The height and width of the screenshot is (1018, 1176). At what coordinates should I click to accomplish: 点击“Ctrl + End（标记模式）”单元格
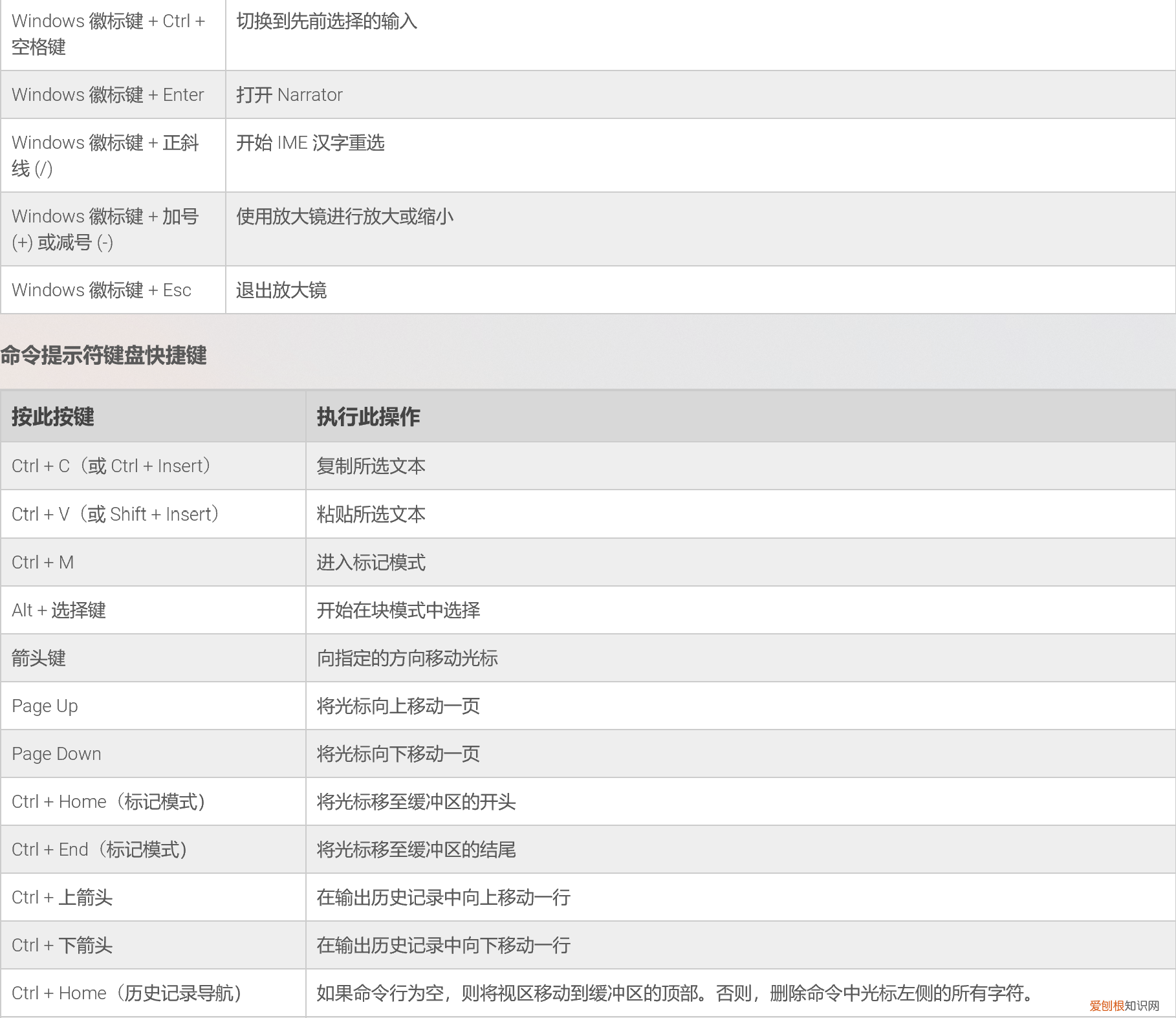click(x=100, y=849)
